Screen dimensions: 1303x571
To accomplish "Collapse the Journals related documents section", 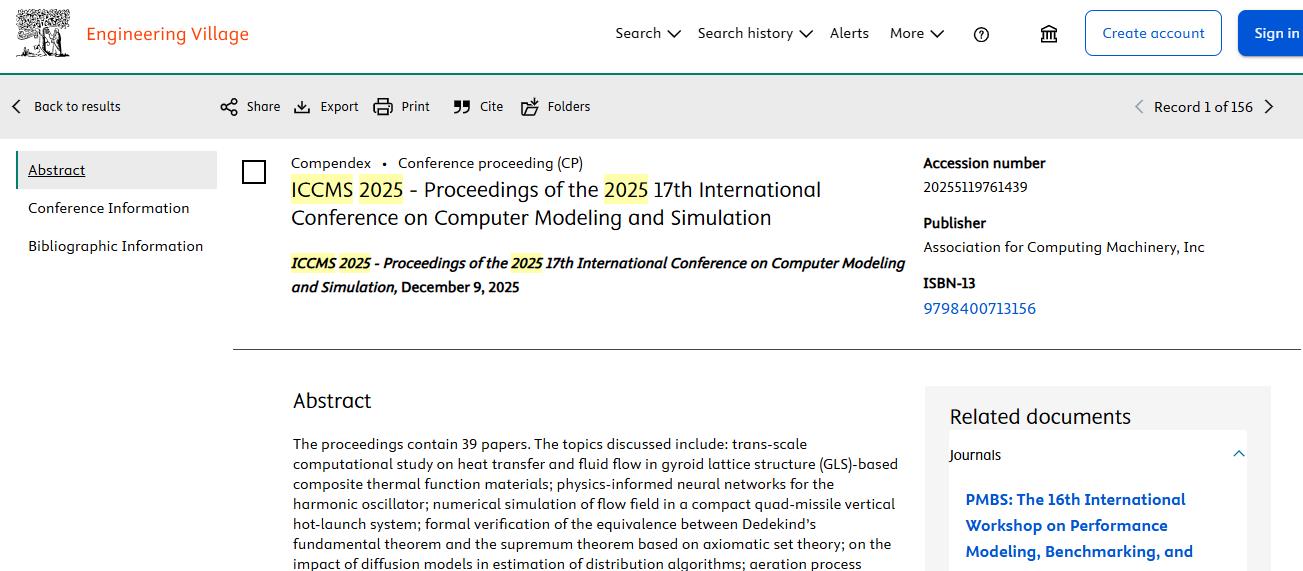I will 1239,454.
